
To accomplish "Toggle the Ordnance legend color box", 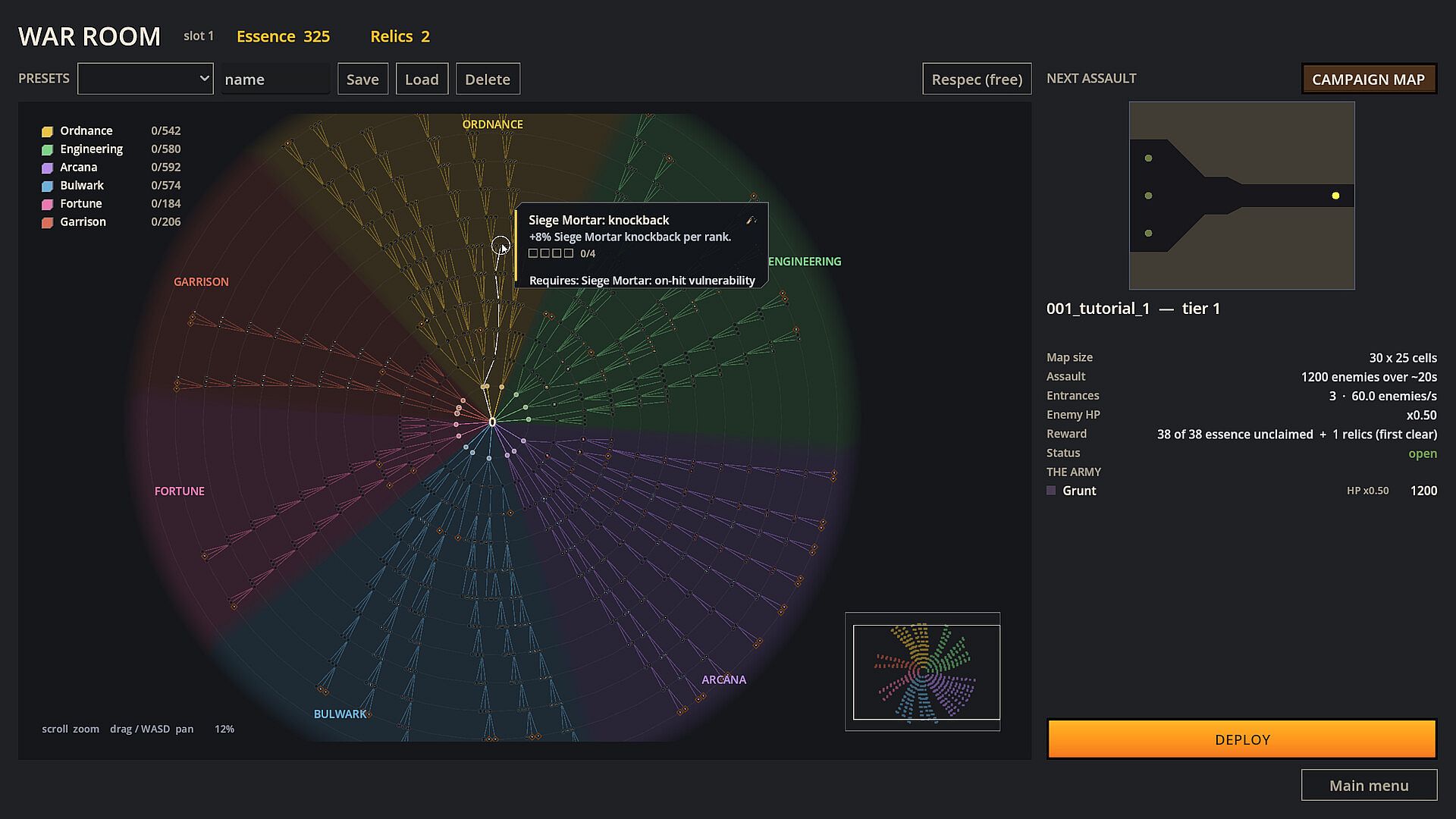I will (x=47, y=131).
